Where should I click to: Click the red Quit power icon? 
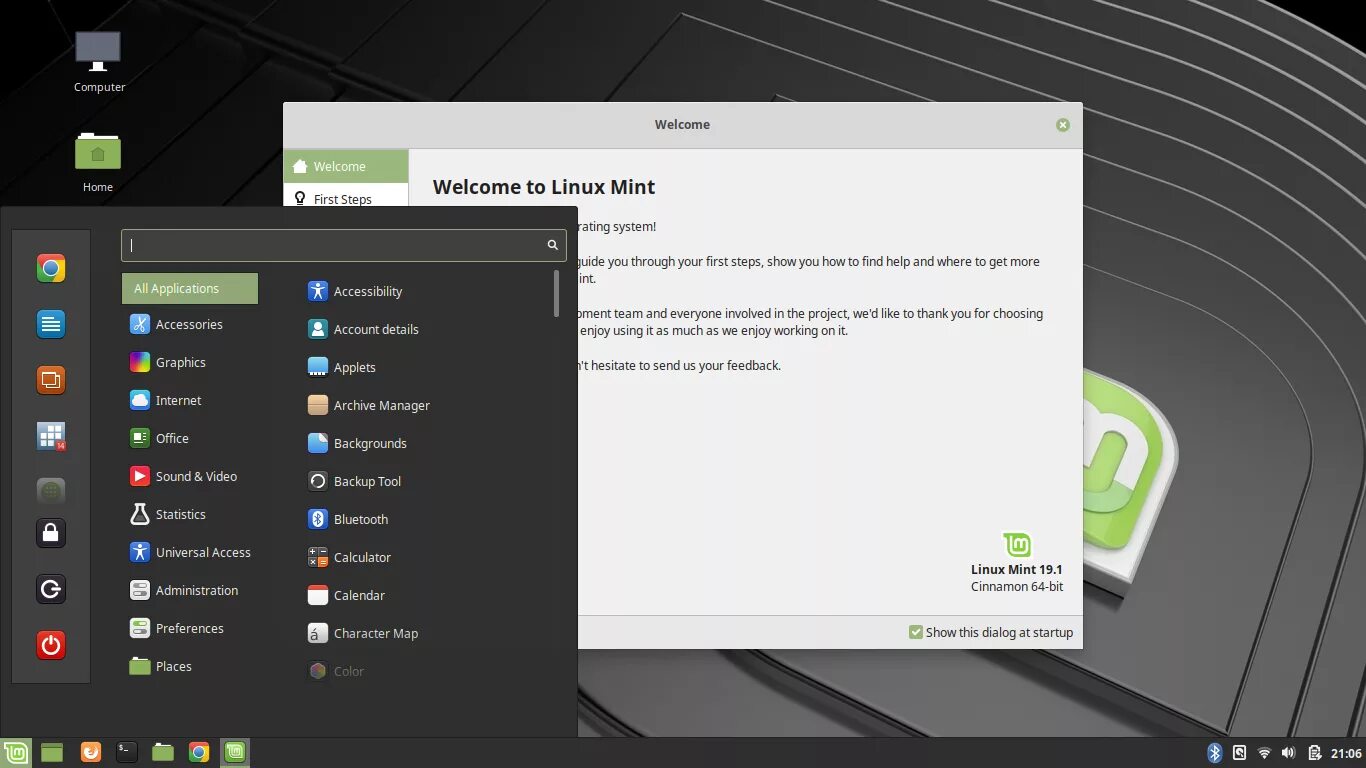tap(51, 645)
